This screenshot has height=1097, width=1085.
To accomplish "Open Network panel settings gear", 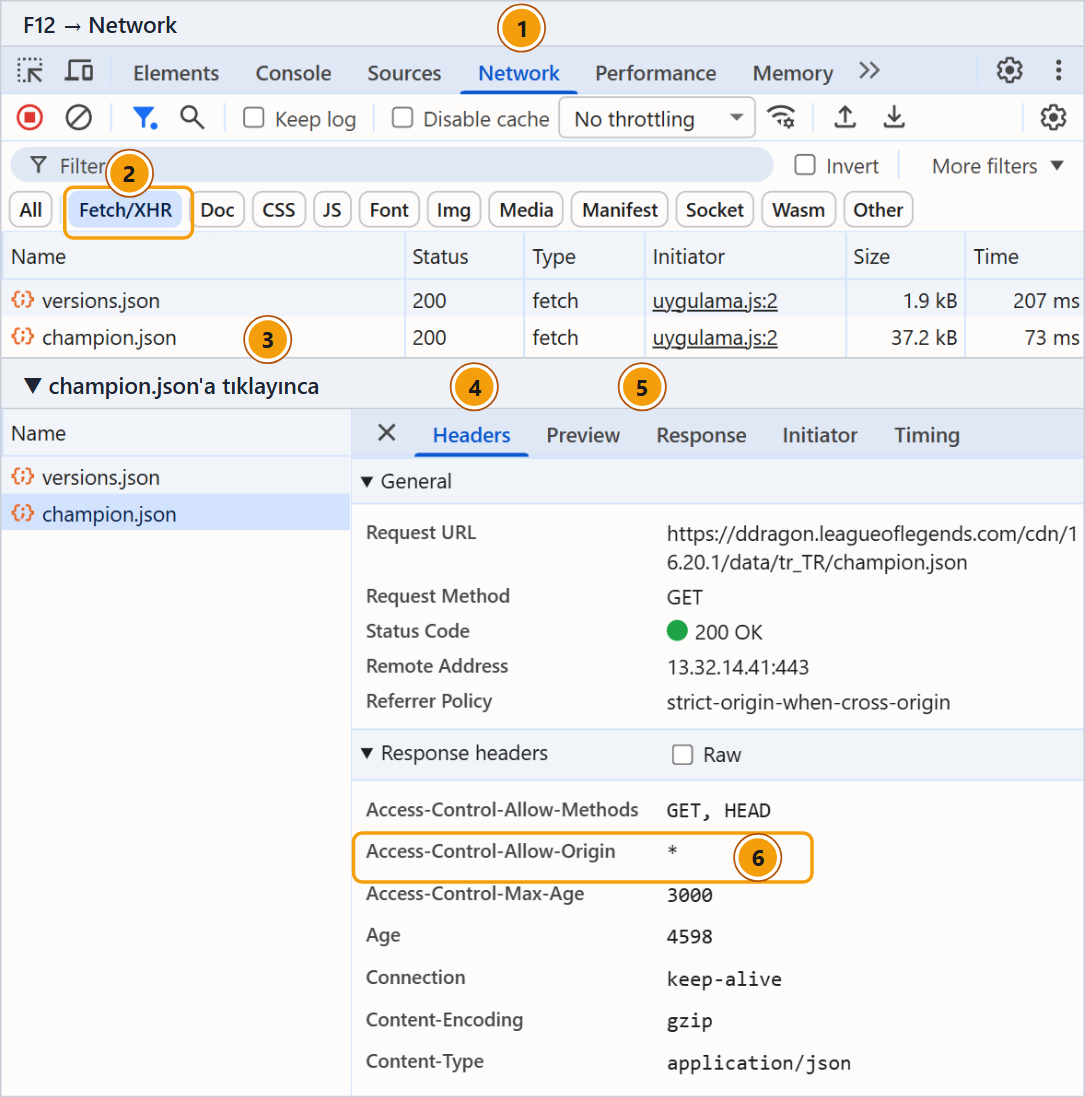I will (x=1053, y=118).
